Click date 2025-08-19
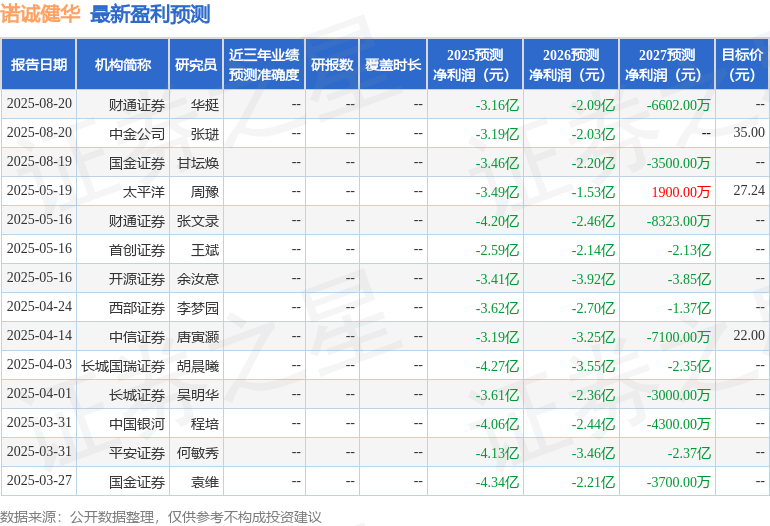 tap(39, 161)
